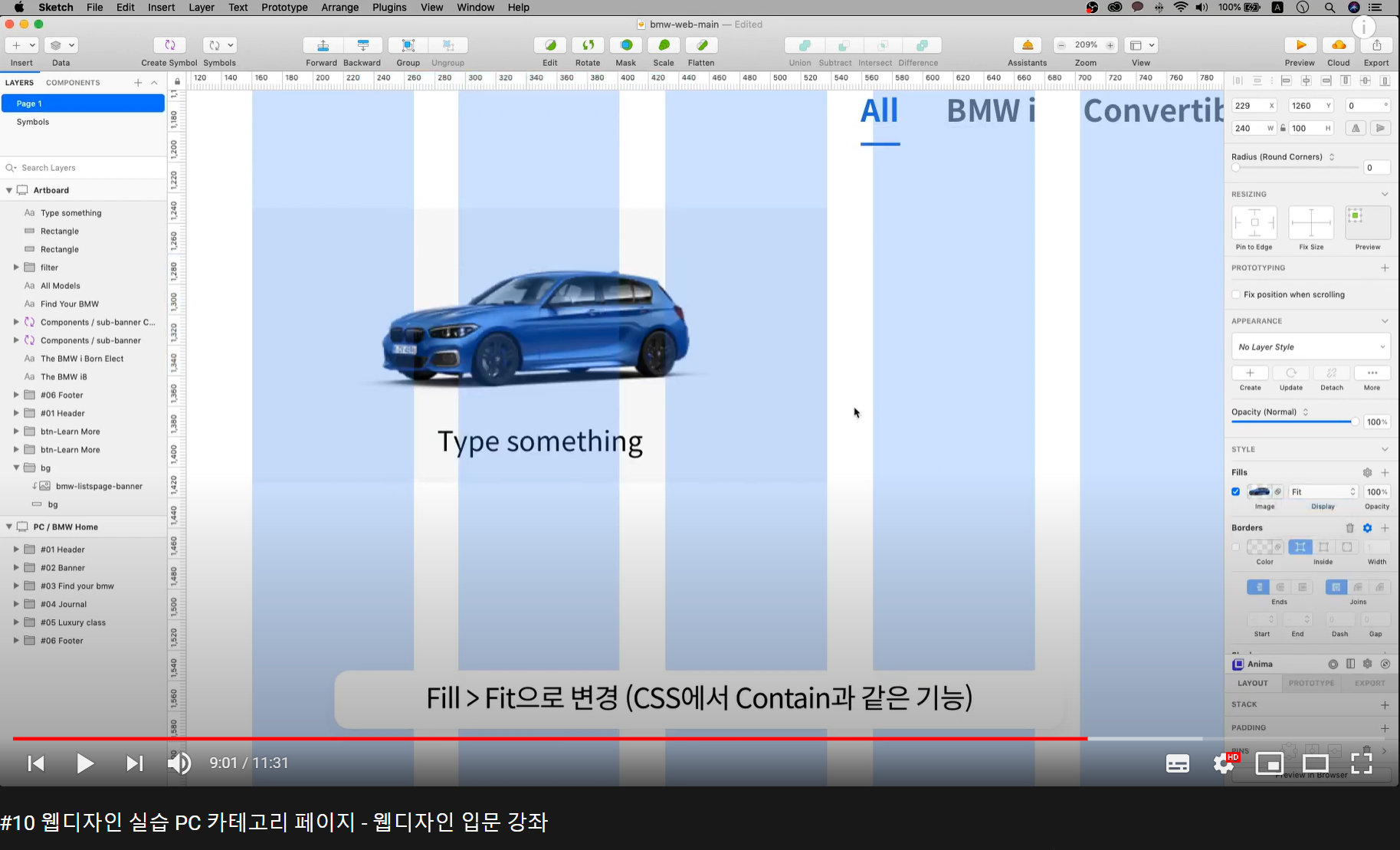Click the Scale tool icon

[x=664, y=45]
